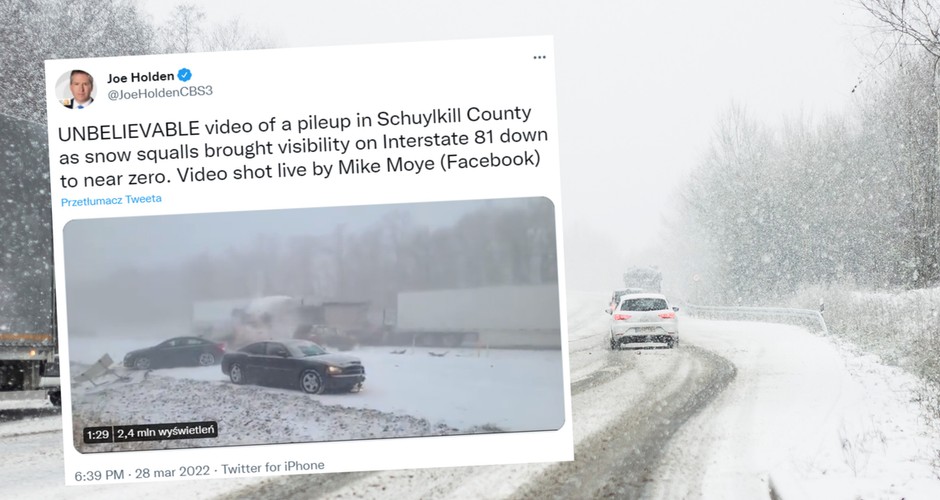Click the 1:29 video duration badge

(x=97, y=435)
